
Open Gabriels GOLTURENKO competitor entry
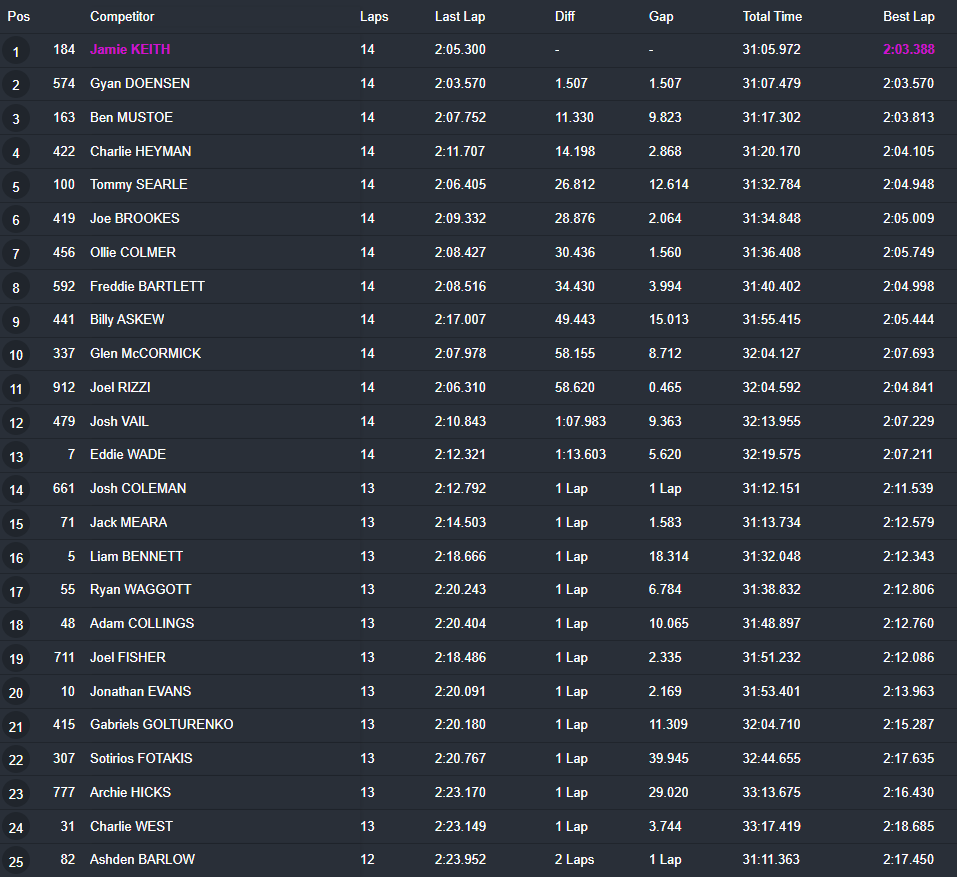tap(162, 724)
